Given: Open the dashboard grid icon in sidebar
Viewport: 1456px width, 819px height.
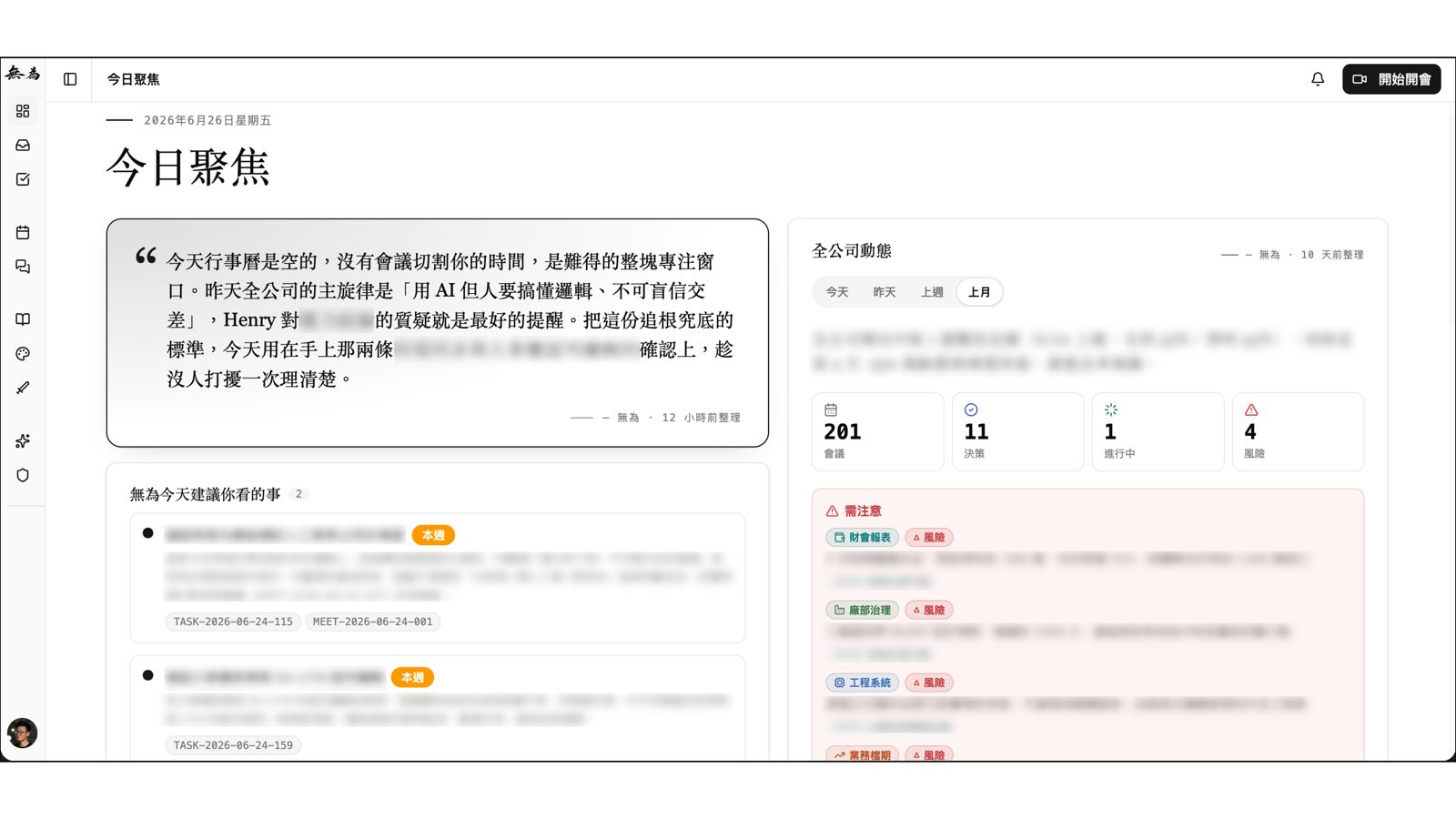Looking at the screenshot, I should [x=23, y=111].
